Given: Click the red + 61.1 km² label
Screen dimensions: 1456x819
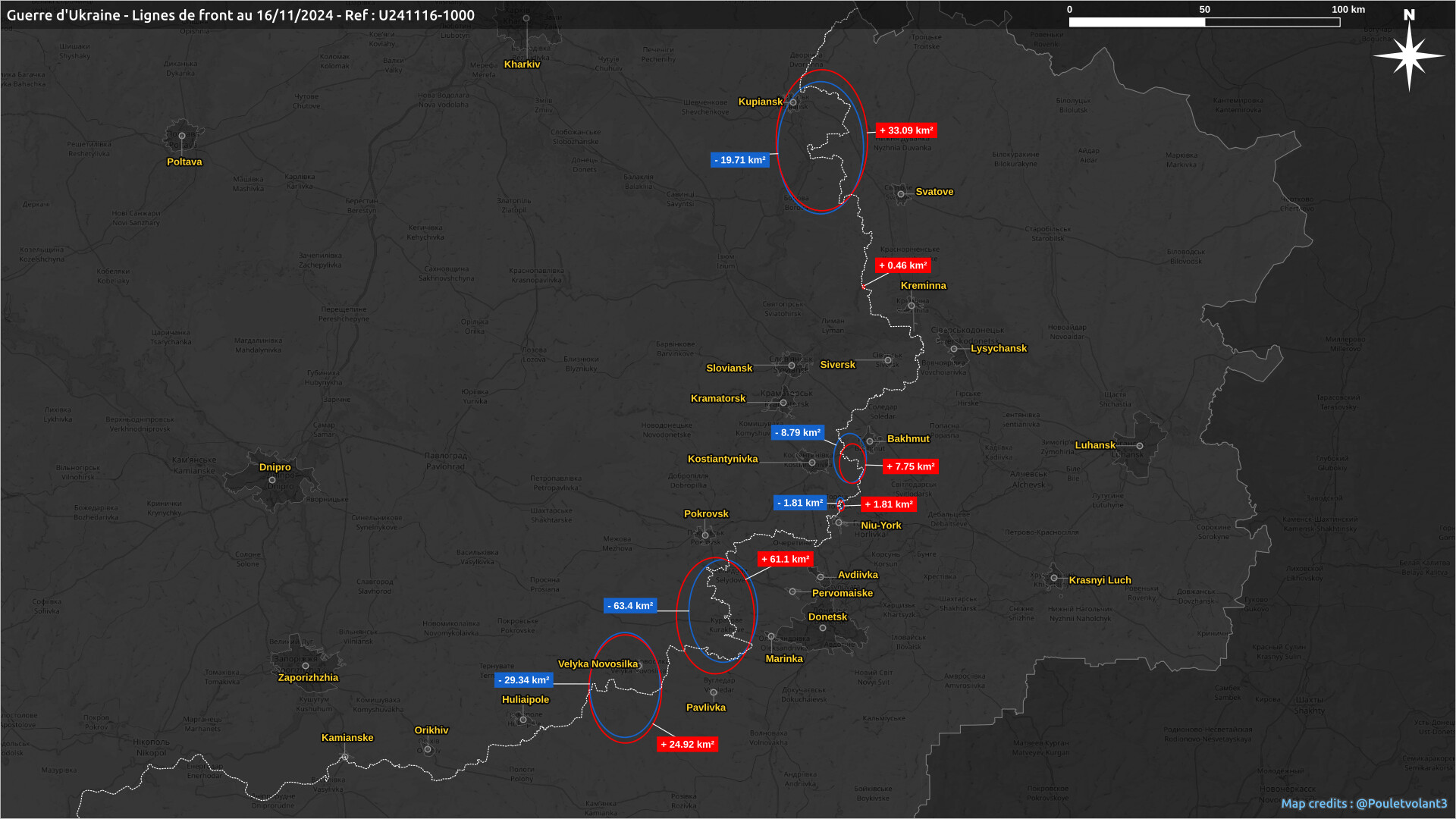Looking at the screenshot, I should coord(786,559).
